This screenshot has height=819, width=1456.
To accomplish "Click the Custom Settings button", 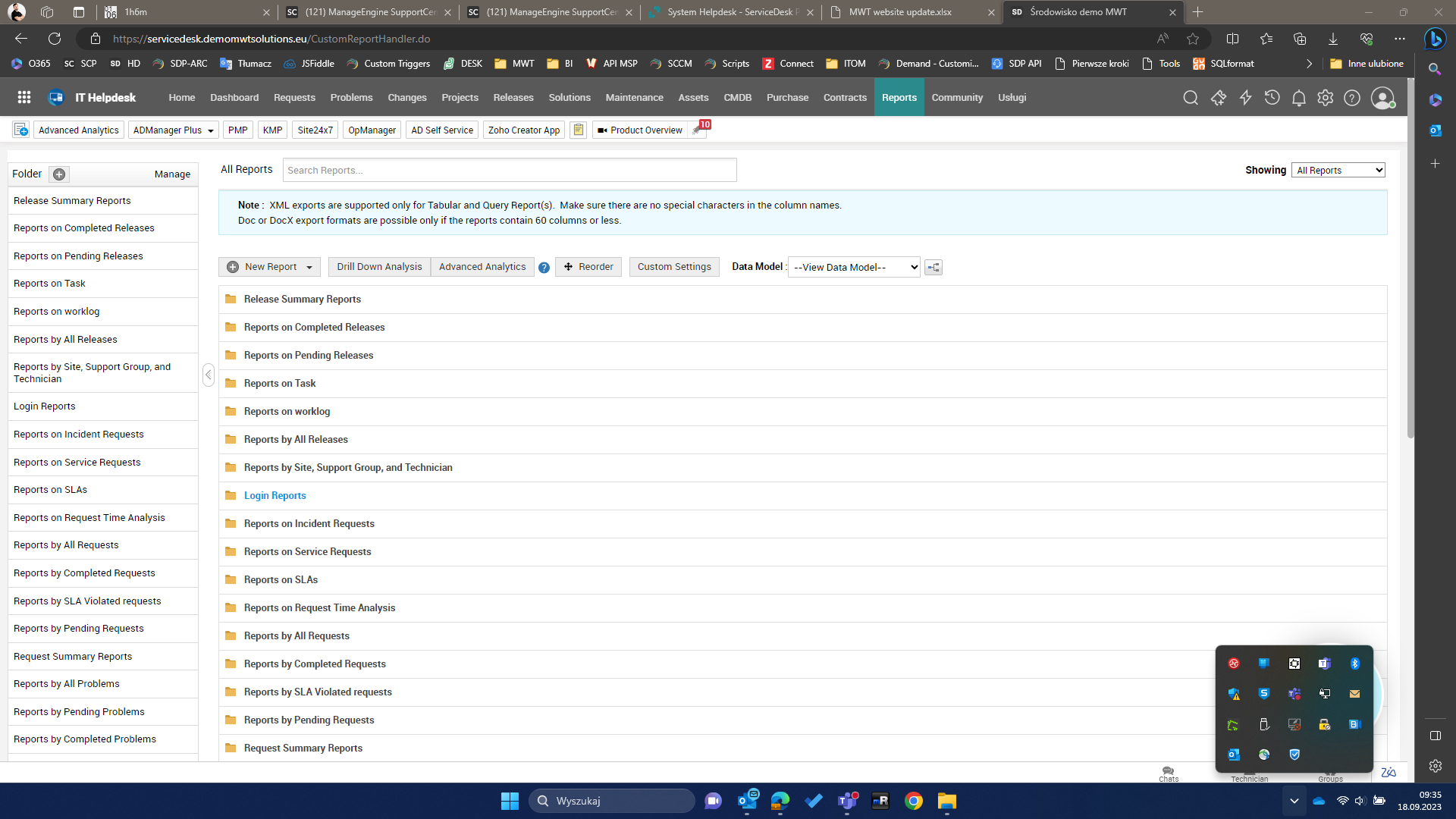I will (x=673, y=267).
